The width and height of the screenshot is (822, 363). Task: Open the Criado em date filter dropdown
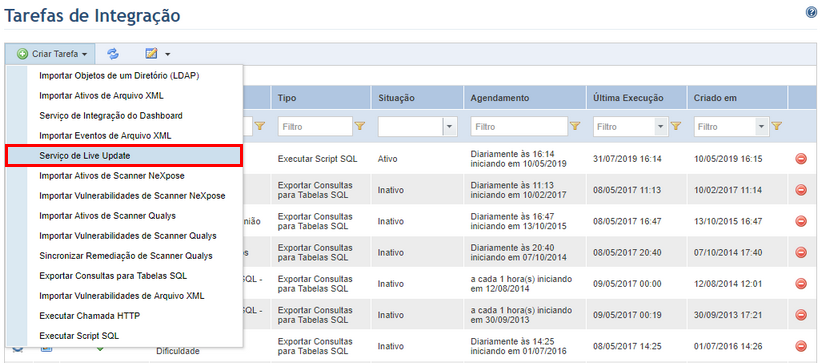coord(762,126)
